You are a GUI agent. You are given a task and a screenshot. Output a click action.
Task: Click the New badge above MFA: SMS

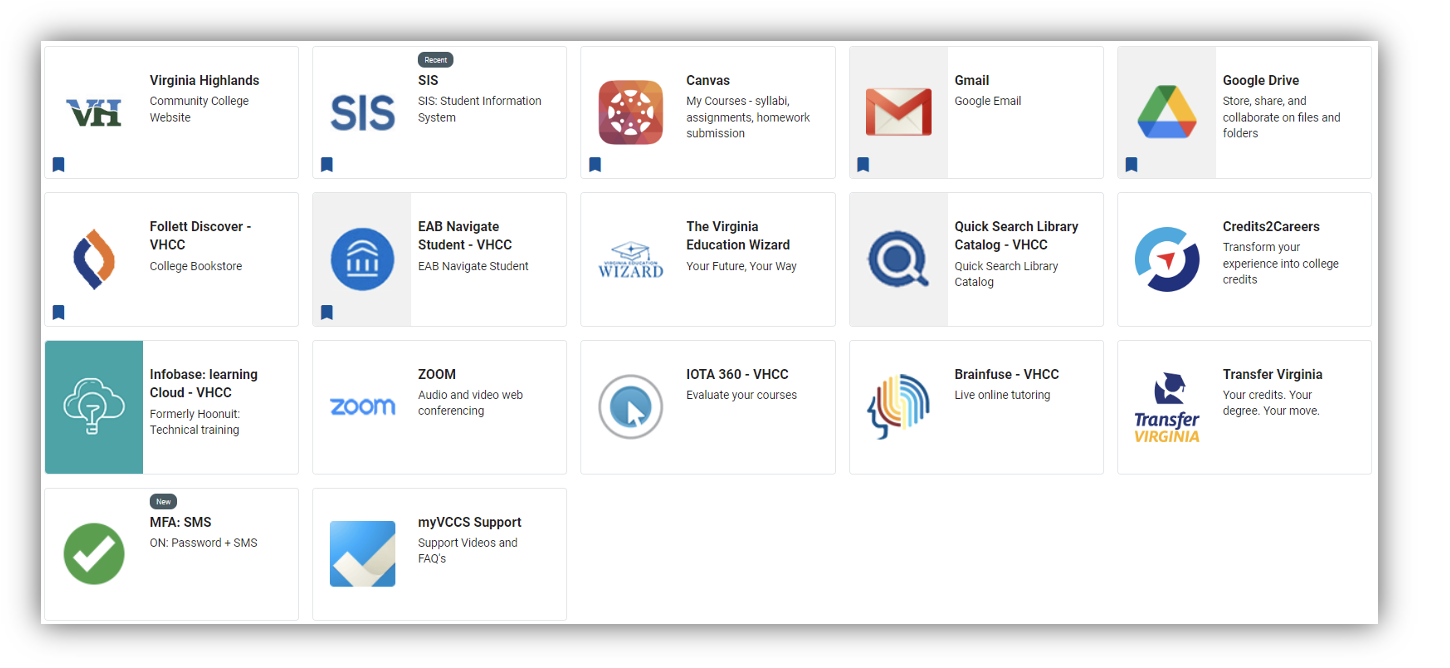tap(163, 502)
